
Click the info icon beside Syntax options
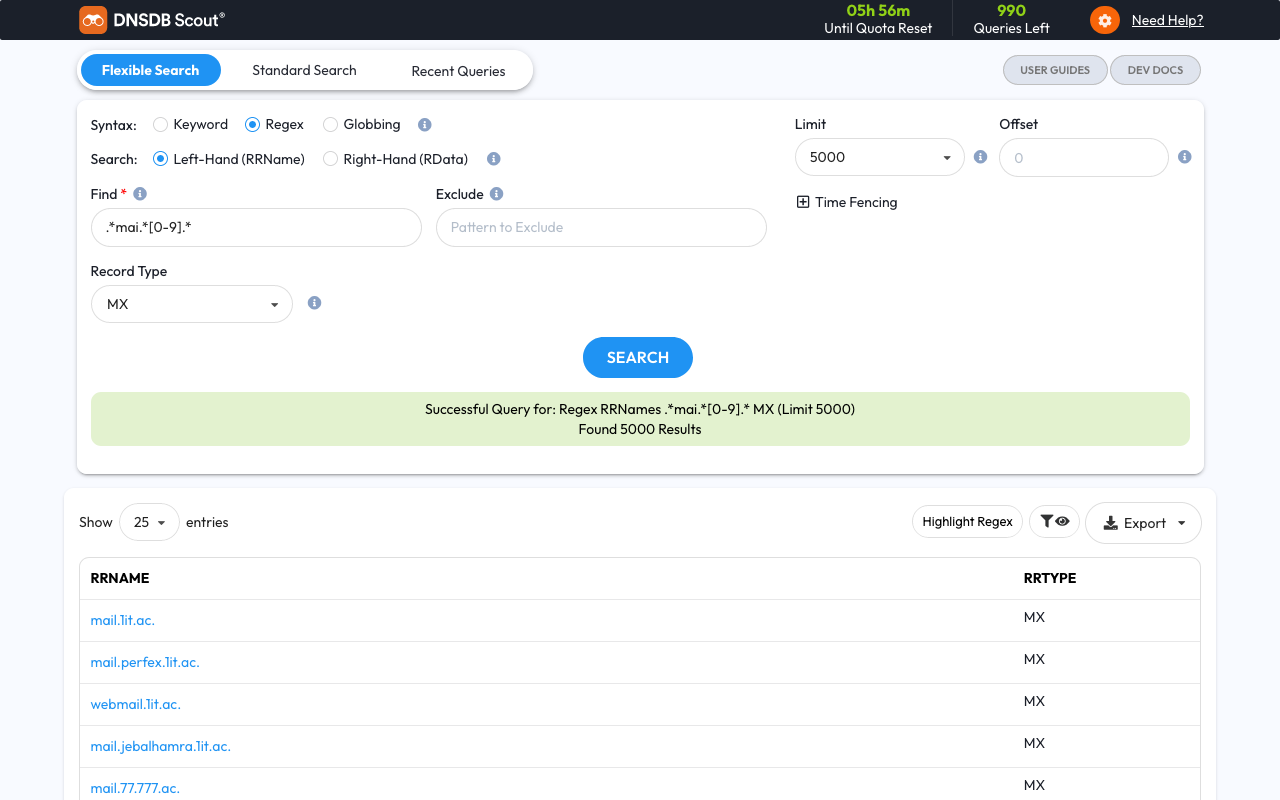point(424,125)
